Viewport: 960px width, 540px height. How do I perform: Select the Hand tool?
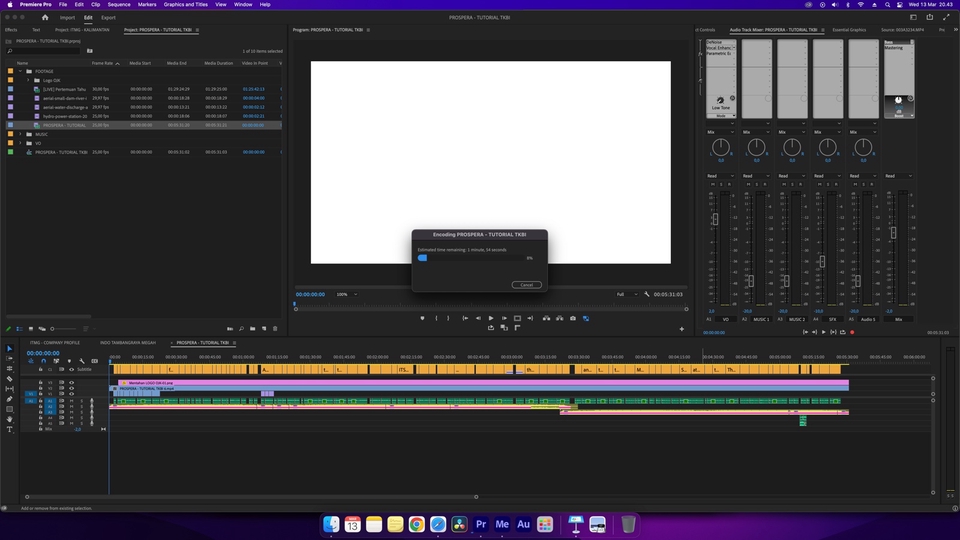(10, 419)
